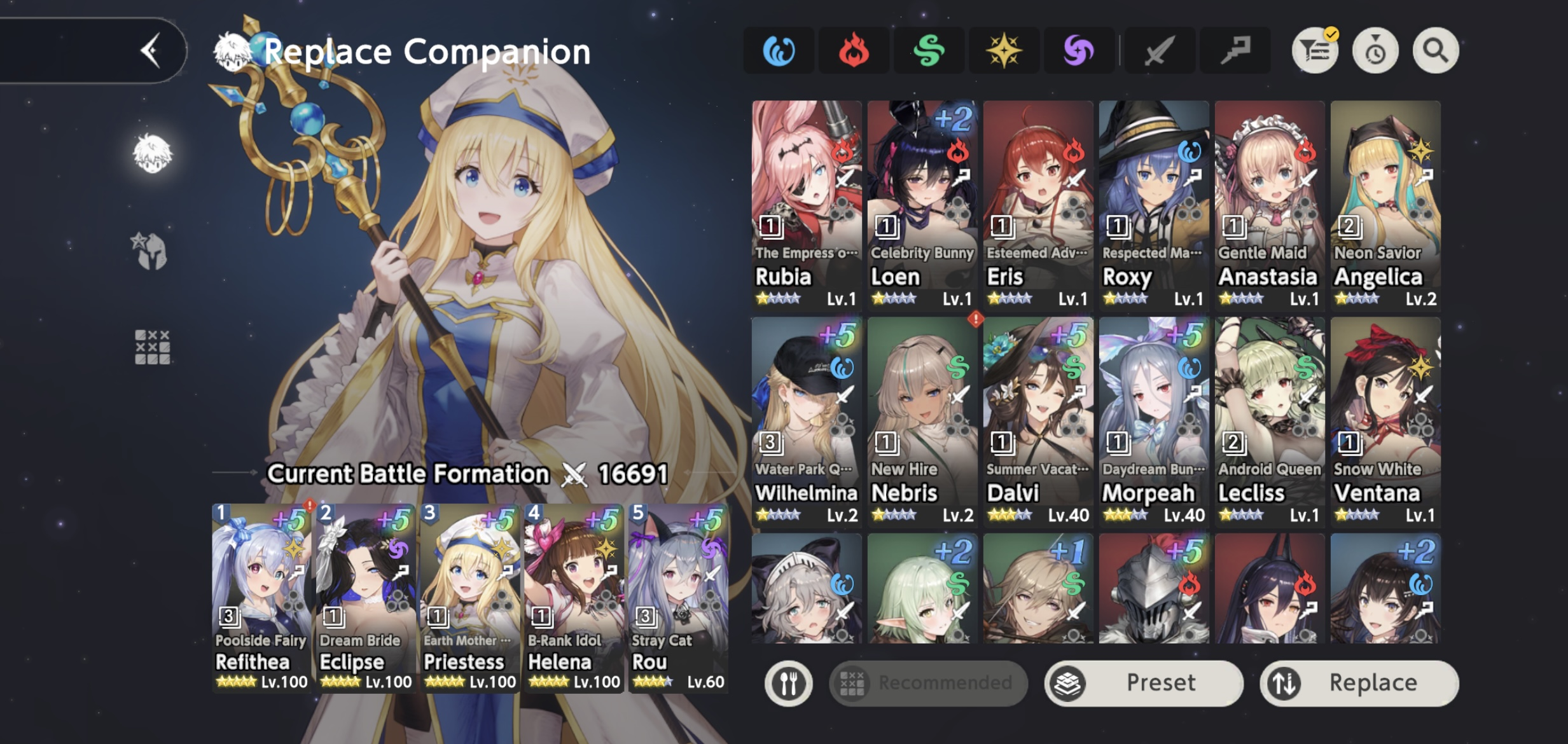Open the grid formation sidebar tab
1568x744 pixels.
[x=152, y=347]
